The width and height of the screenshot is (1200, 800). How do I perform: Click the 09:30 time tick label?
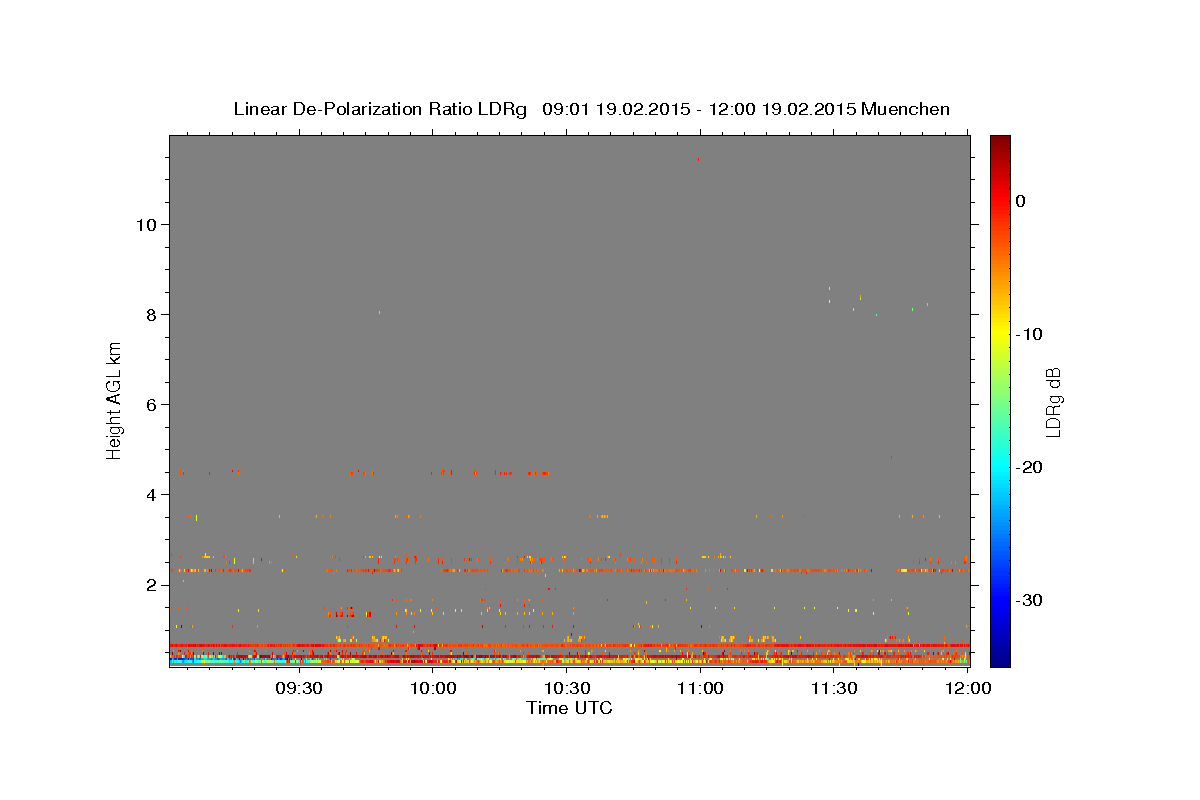point(299,689)
